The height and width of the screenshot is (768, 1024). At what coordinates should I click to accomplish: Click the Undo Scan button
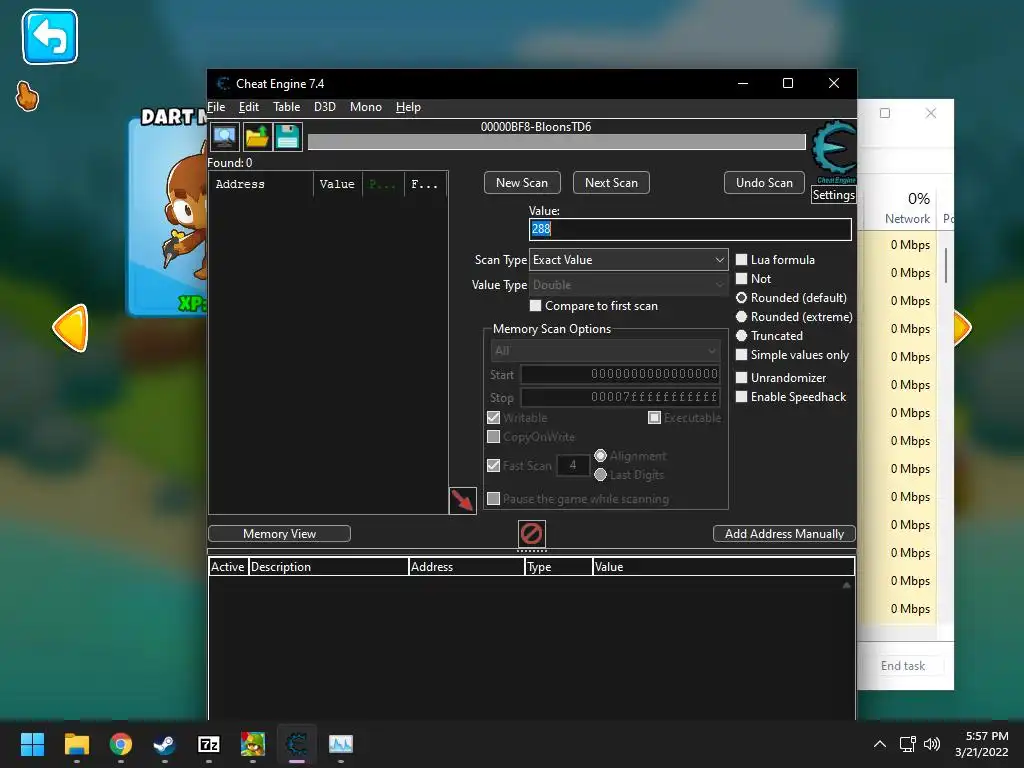(x=764, y=183)
